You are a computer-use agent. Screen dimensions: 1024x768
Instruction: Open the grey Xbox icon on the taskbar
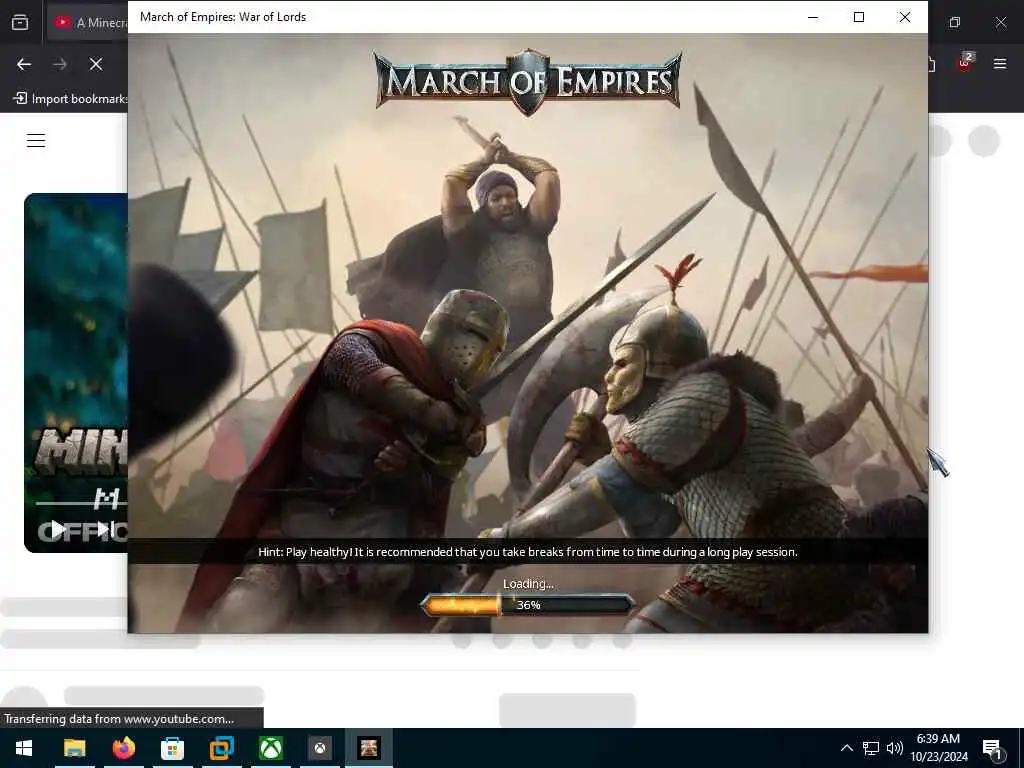[320, 748]
